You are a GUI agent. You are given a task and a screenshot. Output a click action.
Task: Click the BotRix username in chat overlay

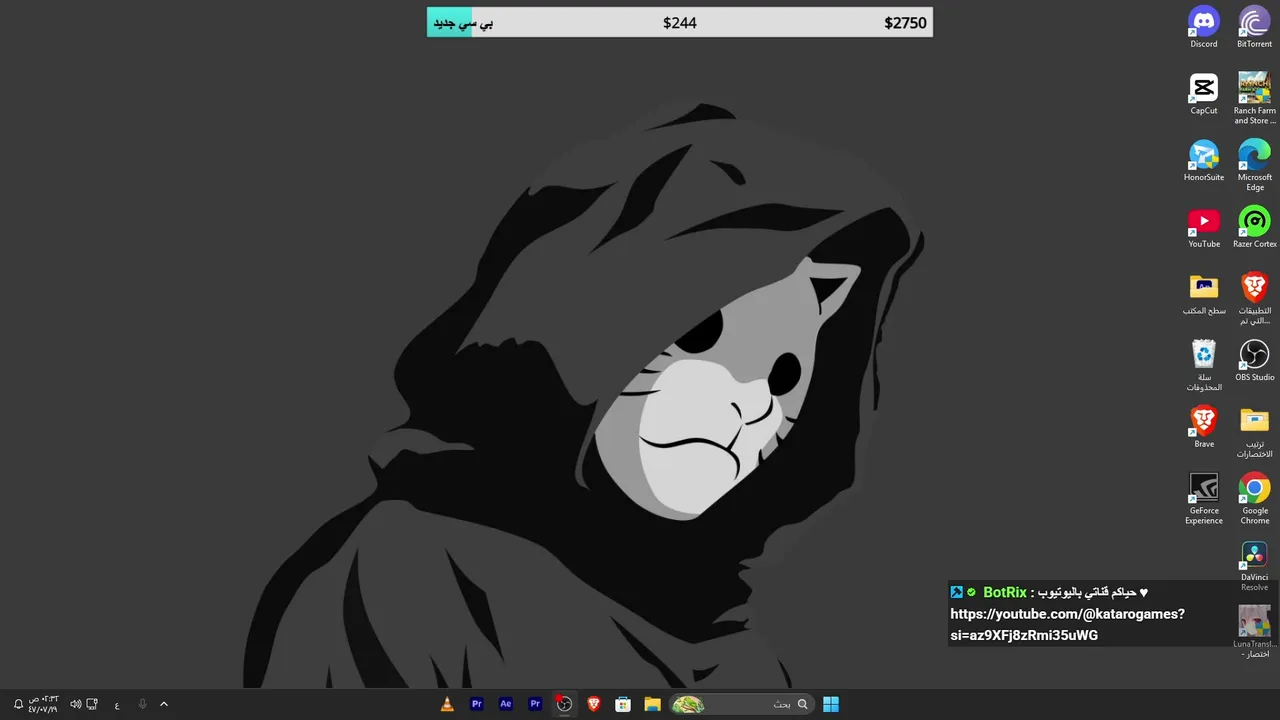pyautogui.click(x=1005, y=592)
